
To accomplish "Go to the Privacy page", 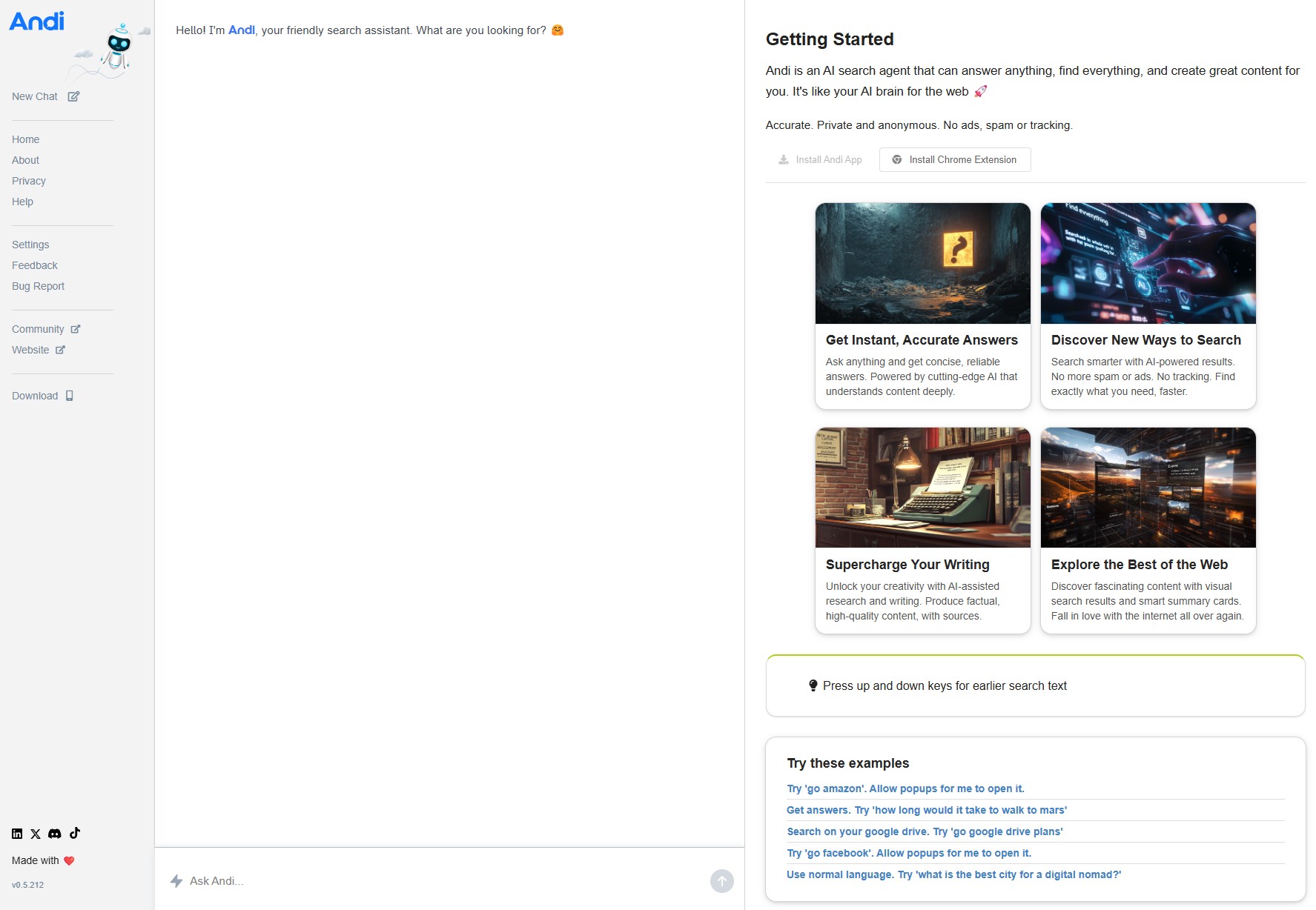I will click(x=29, y=181).
